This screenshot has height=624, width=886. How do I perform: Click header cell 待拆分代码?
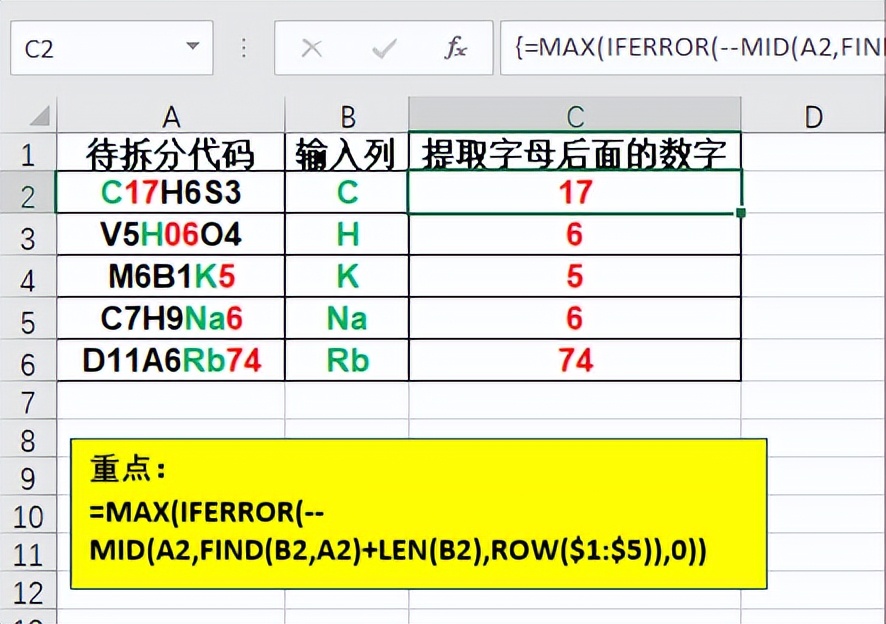(171, 153)
